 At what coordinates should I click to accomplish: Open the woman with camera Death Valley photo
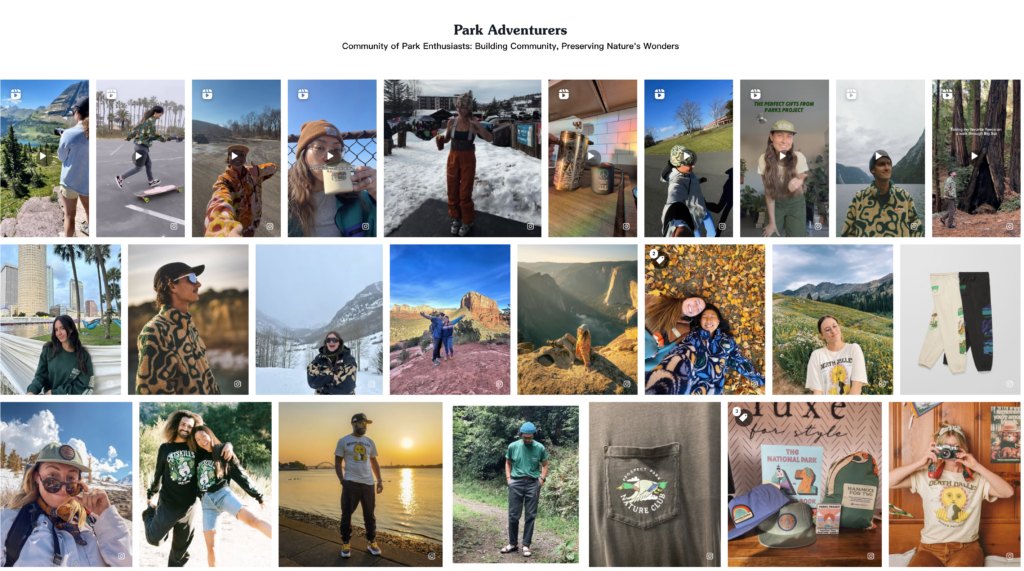[954, 484]
